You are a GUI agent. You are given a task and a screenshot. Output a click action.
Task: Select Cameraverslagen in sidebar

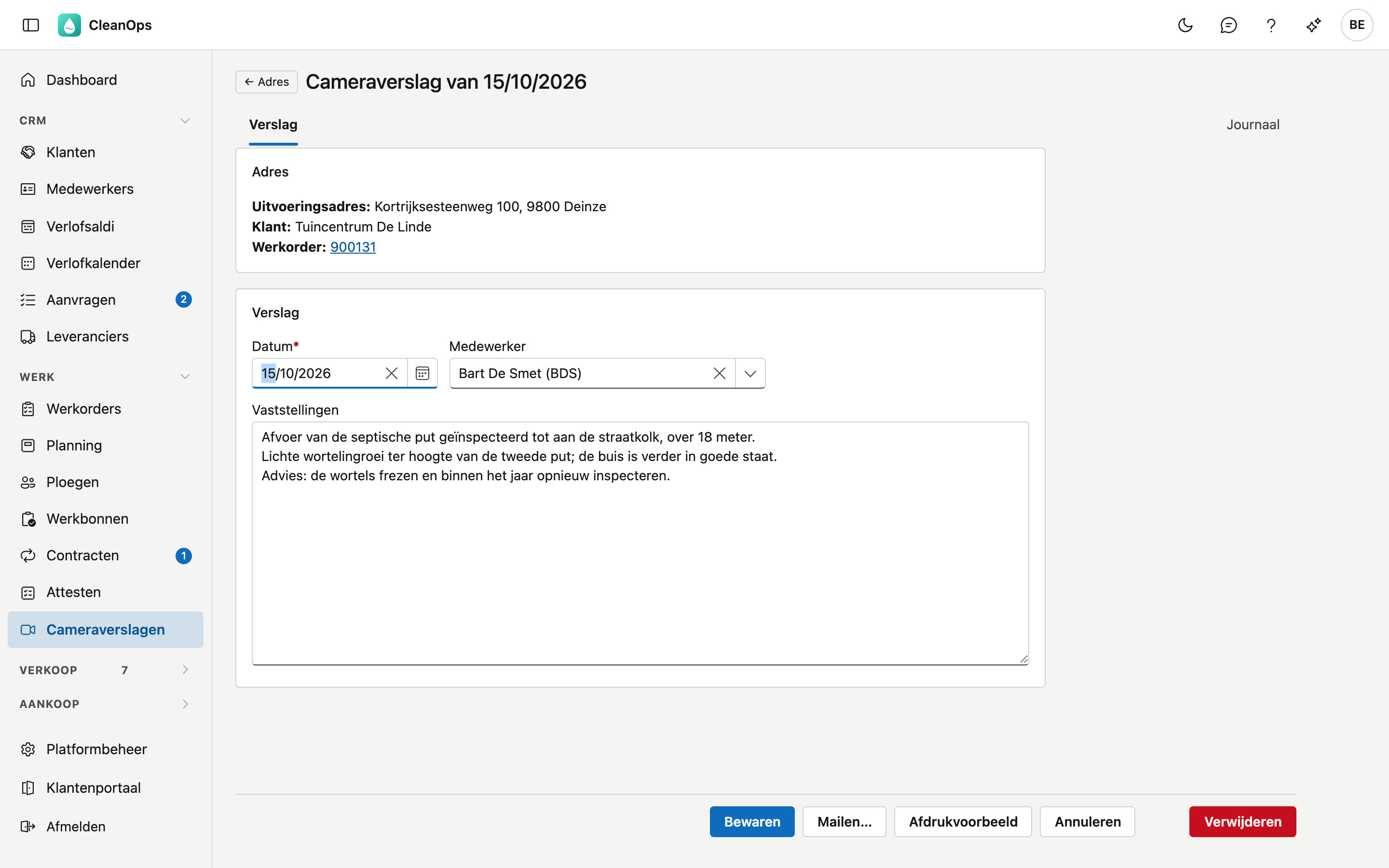coord(106,630)
